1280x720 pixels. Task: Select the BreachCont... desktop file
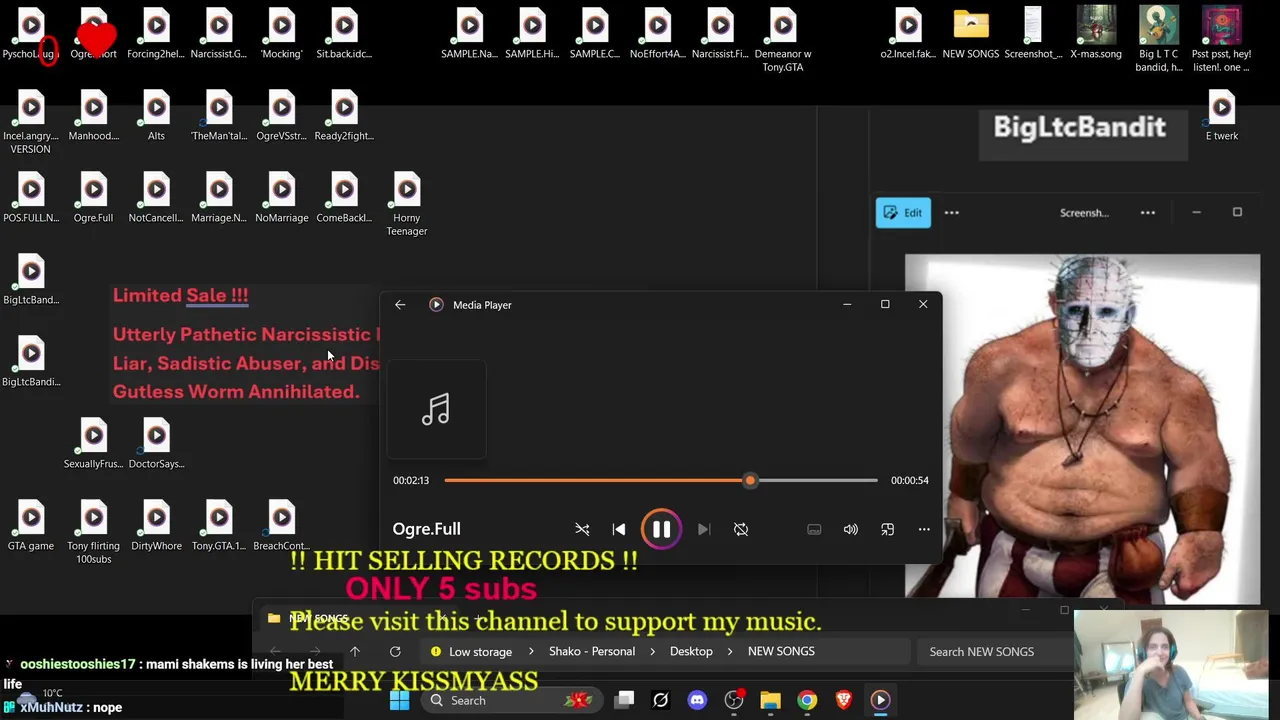[x=282, y=526]
